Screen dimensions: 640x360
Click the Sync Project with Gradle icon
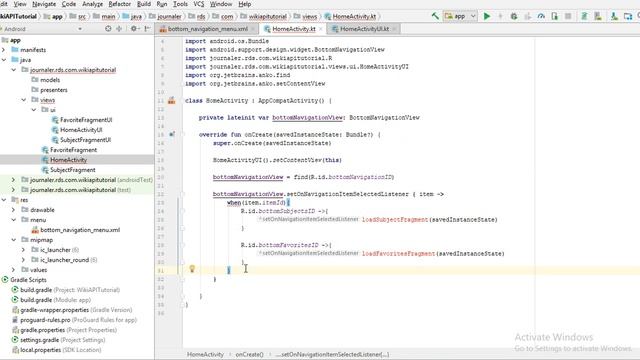click(x=584, y=16)
